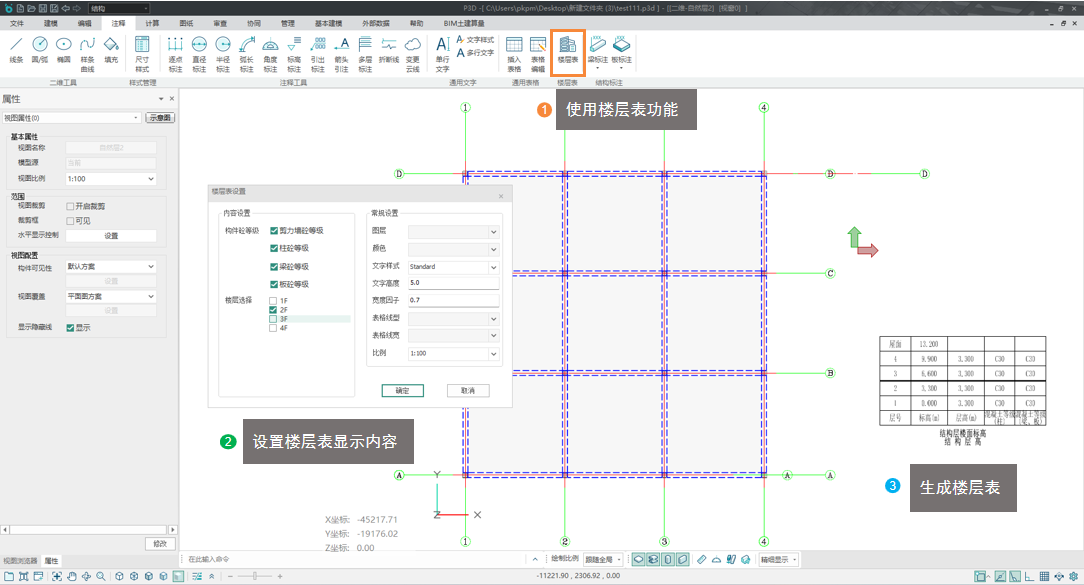The height and width of the screenshot is (585, 1084).
Task: Click the 取消 button in dialog
Action: (468, 390)
